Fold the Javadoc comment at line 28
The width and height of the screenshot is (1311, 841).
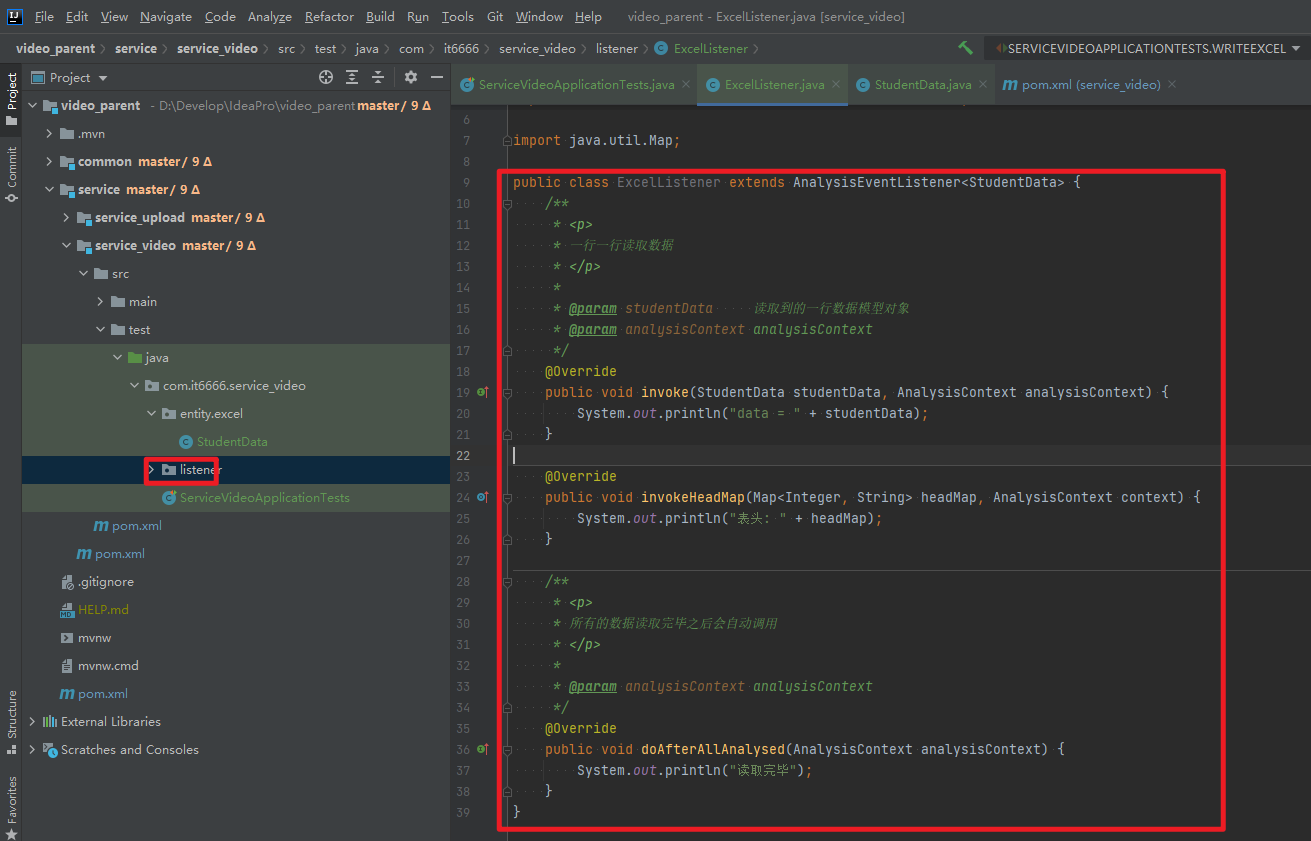pyautogui.click(x=507, y=581)
